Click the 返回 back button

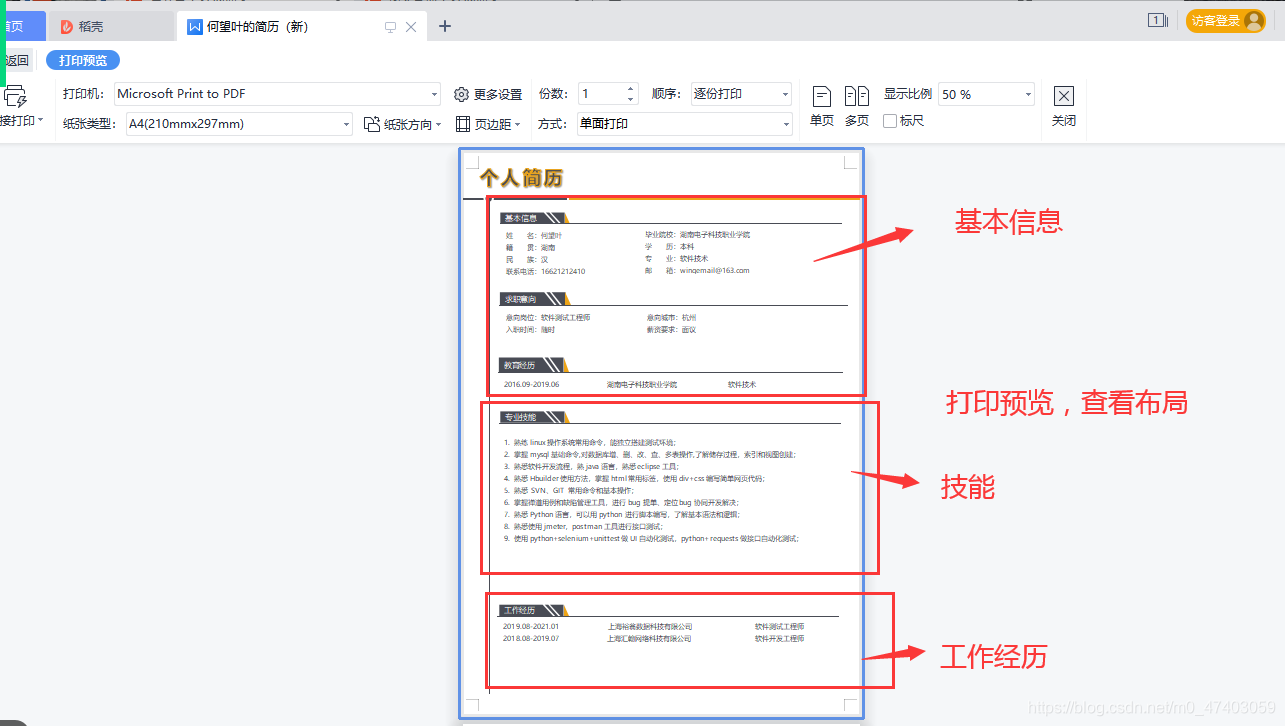(x=17, y=60)
